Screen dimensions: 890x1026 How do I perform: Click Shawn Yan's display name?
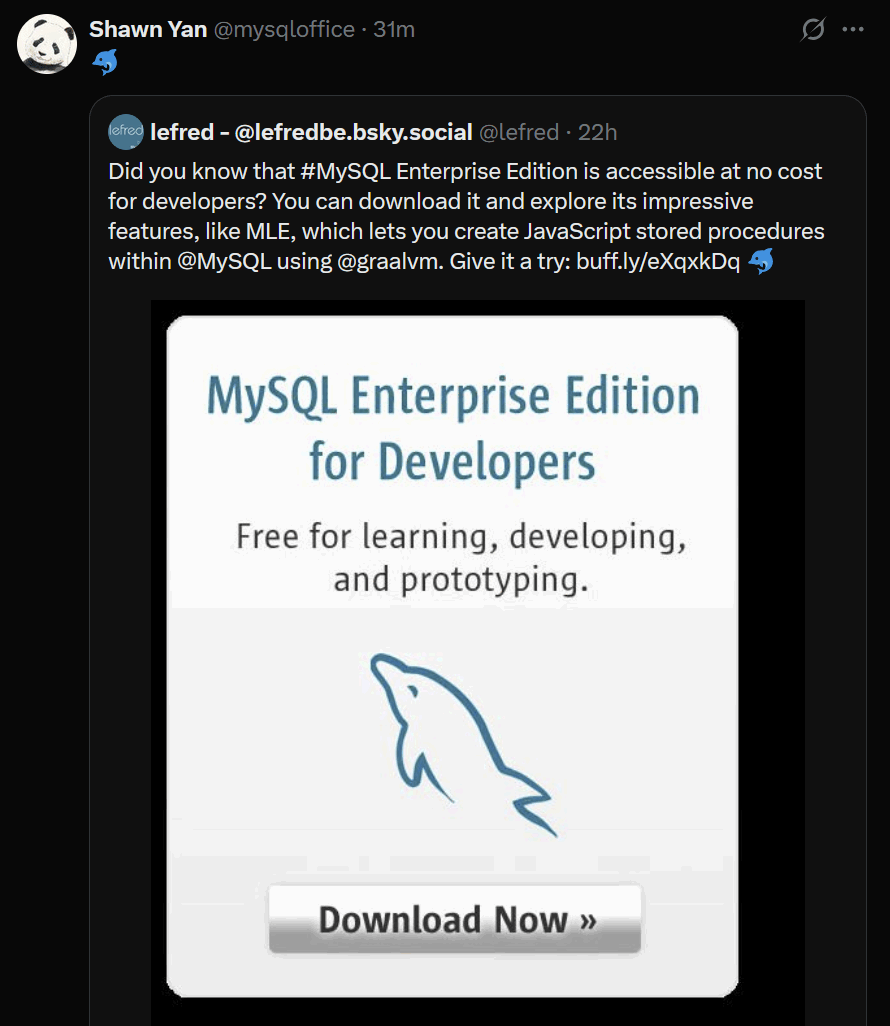point(148,29)
